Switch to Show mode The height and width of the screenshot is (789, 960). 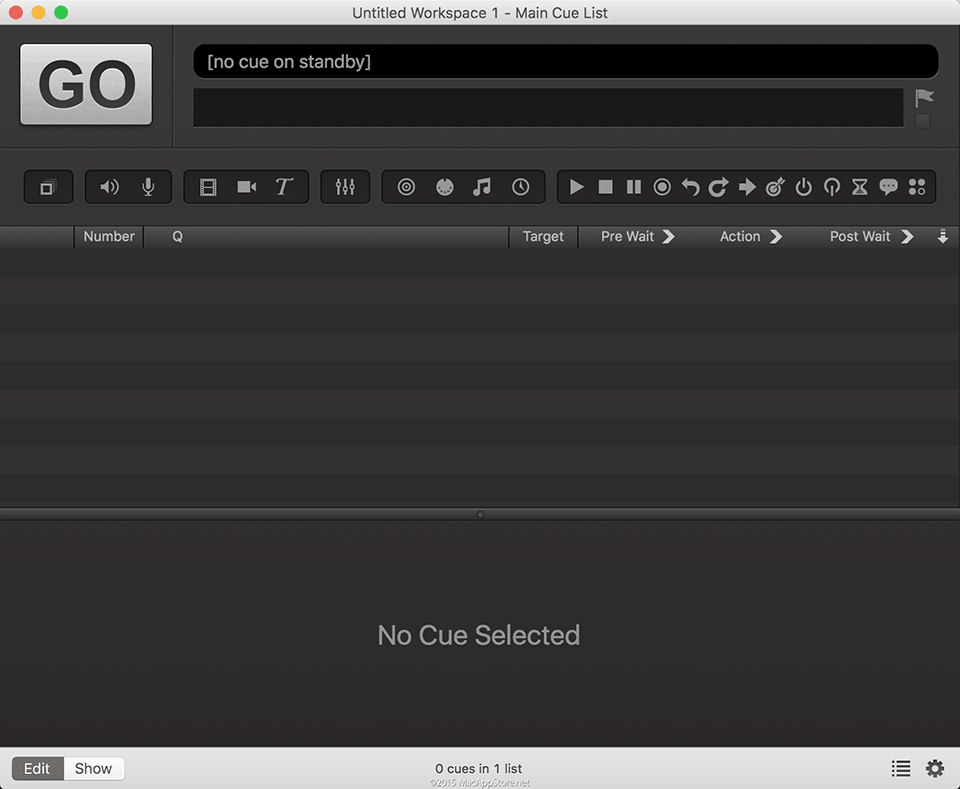pyautogui.click(x=93, y=768)
